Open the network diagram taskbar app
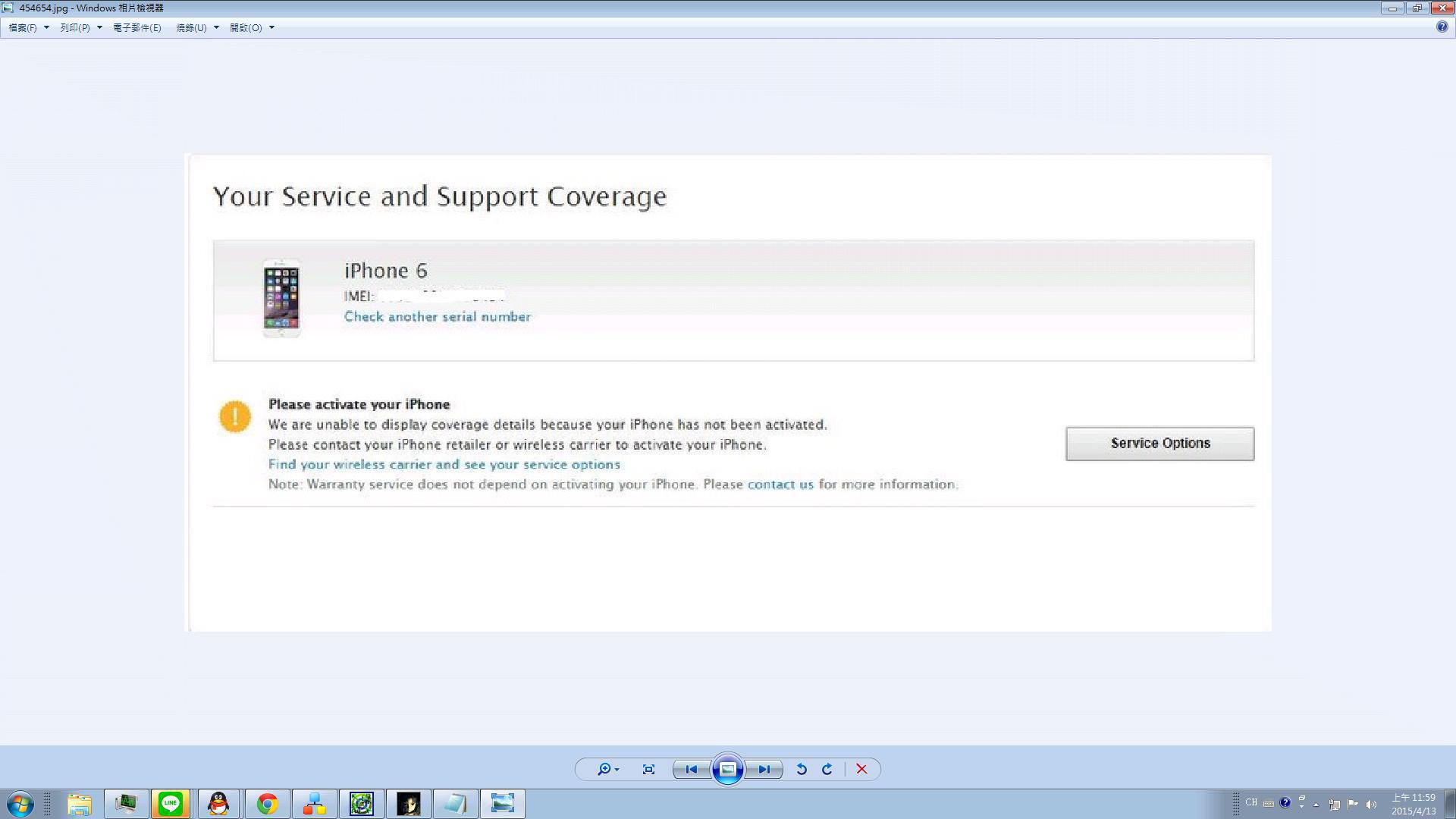The image size is (1456, 819). [x=315, y=804]
